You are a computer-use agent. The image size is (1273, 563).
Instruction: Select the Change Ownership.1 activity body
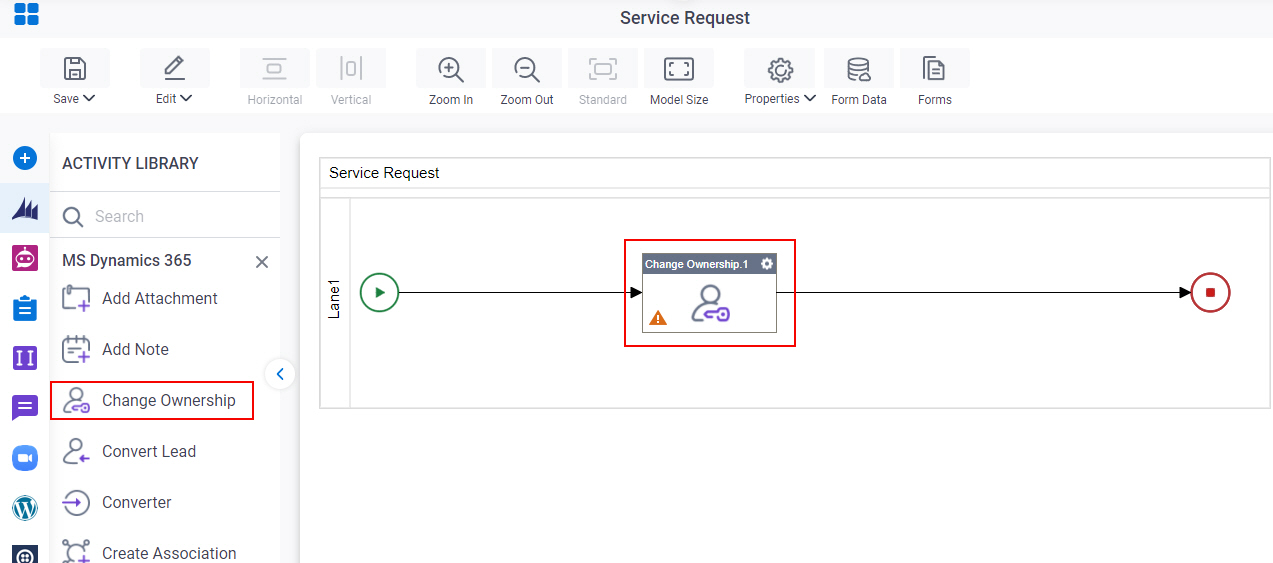[x=710, y=304]
